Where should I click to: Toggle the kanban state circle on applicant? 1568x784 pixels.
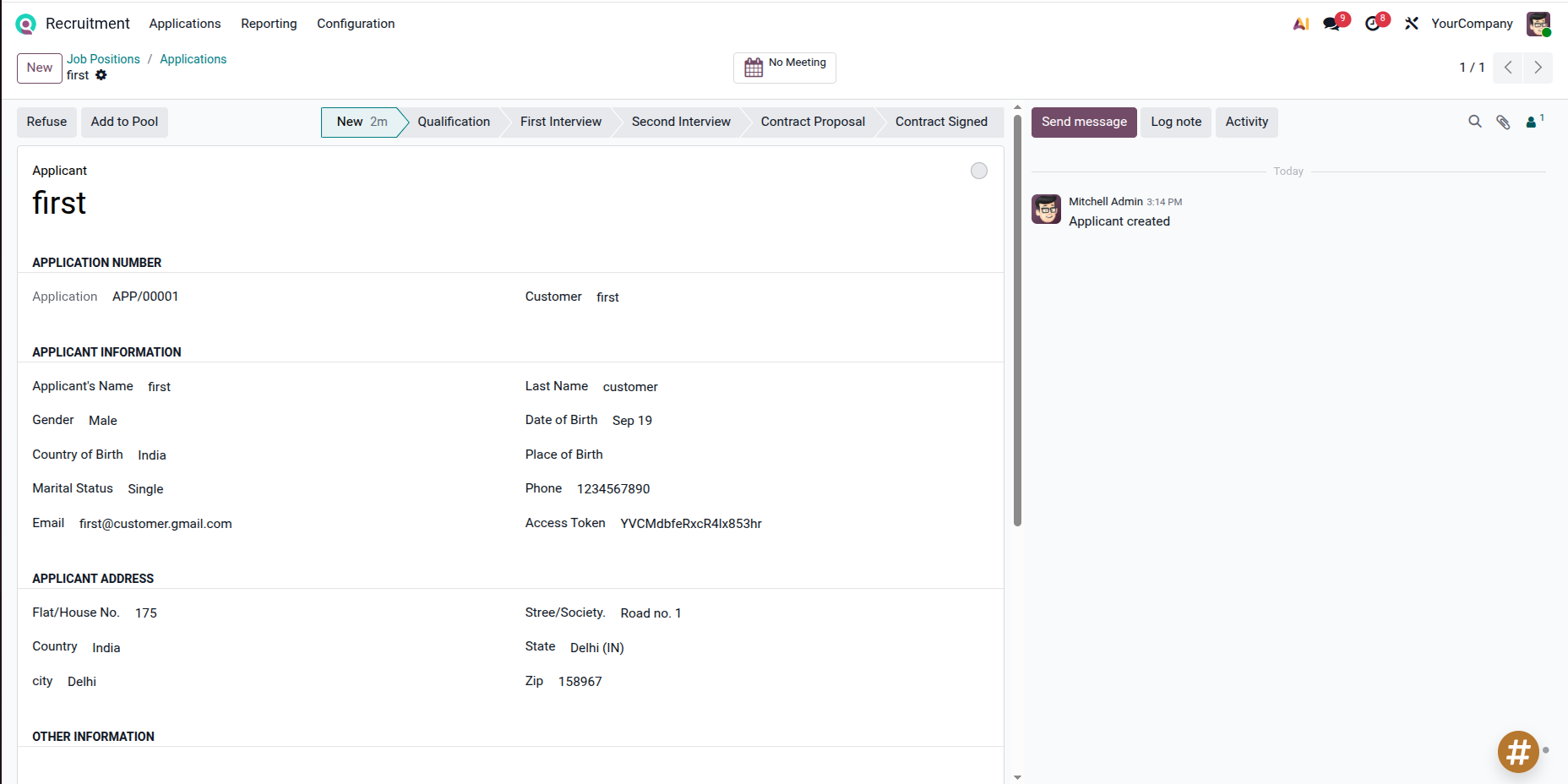[978, 171]
